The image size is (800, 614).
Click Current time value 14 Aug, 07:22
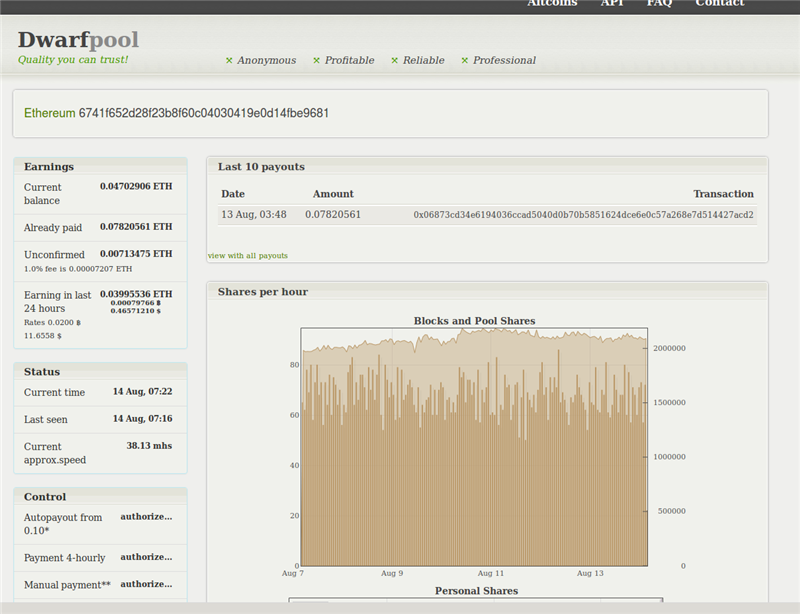pos(142,391)
